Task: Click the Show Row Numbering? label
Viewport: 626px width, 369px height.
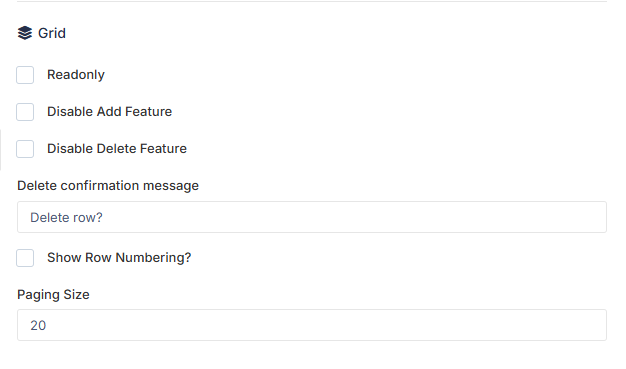Action: (x=119, y=258)
